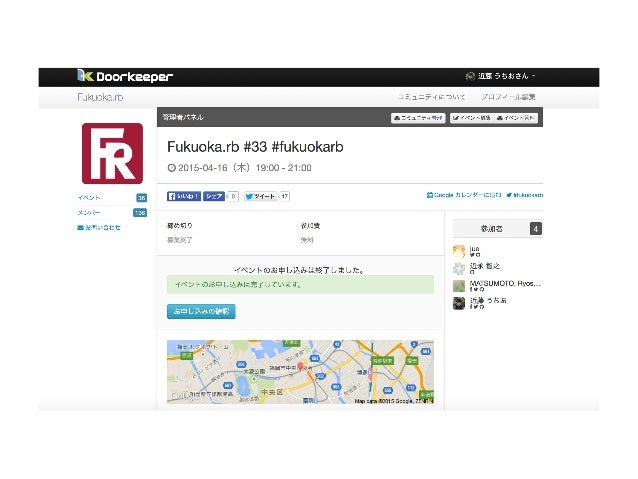Click the second participant's avatar
Screen dimensions: 638x479
coord(459,268)
